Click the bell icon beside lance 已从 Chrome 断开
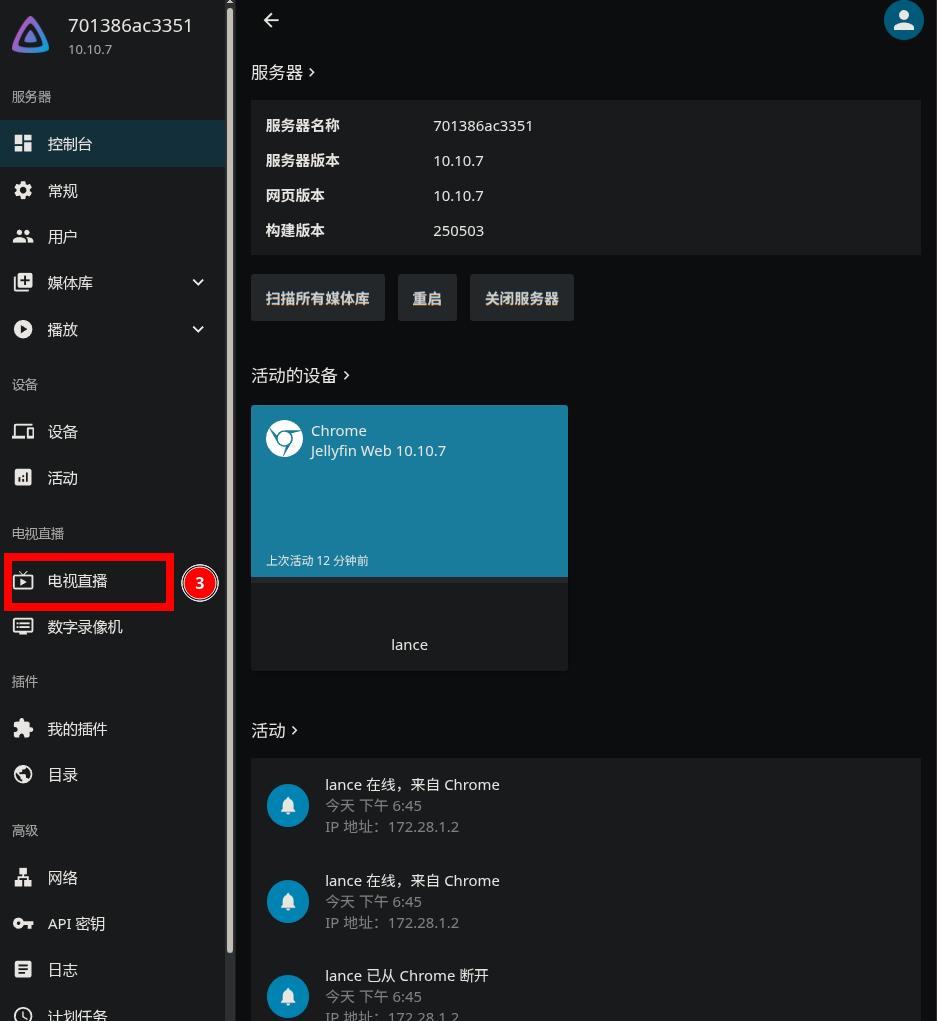 288,996
